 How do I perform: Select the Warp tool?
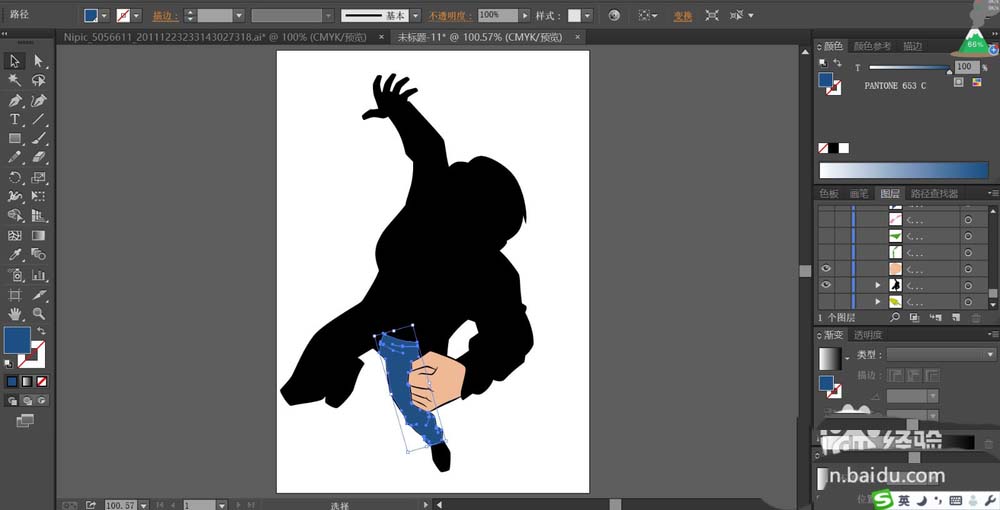point(15,196)
